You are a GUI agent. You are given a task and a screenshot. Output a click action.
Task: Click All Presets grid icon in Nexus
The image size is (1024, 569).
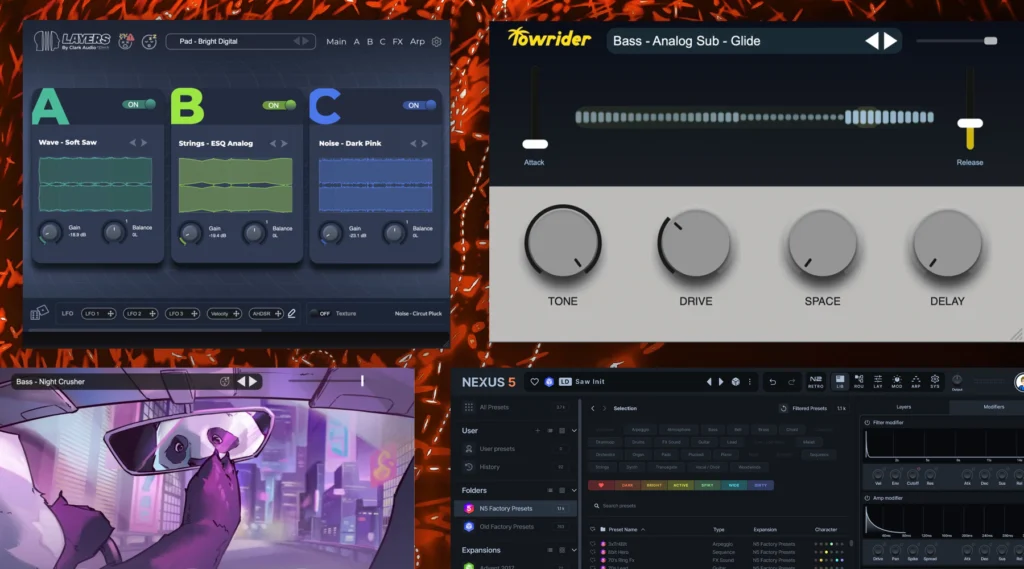pyautogui.click(x=468, y=407)
